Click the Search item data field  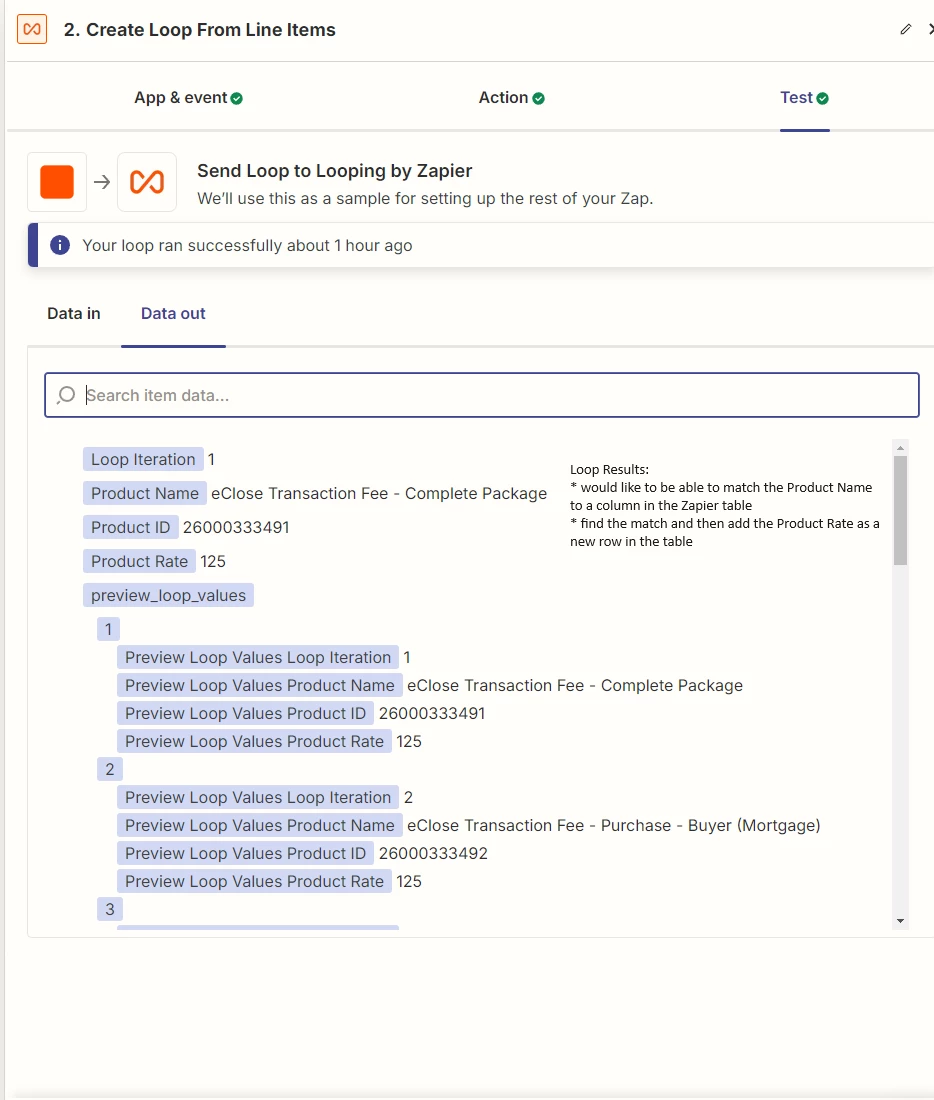point(481,395)
